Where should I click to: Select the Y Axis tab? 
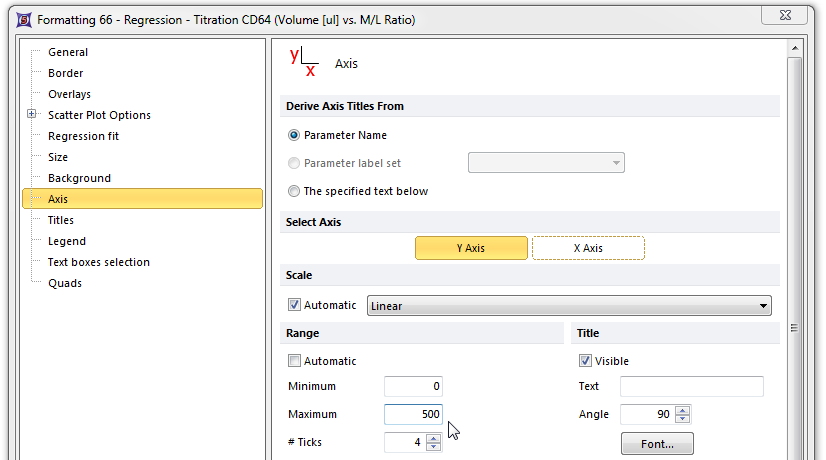click(x=471, y=248)
